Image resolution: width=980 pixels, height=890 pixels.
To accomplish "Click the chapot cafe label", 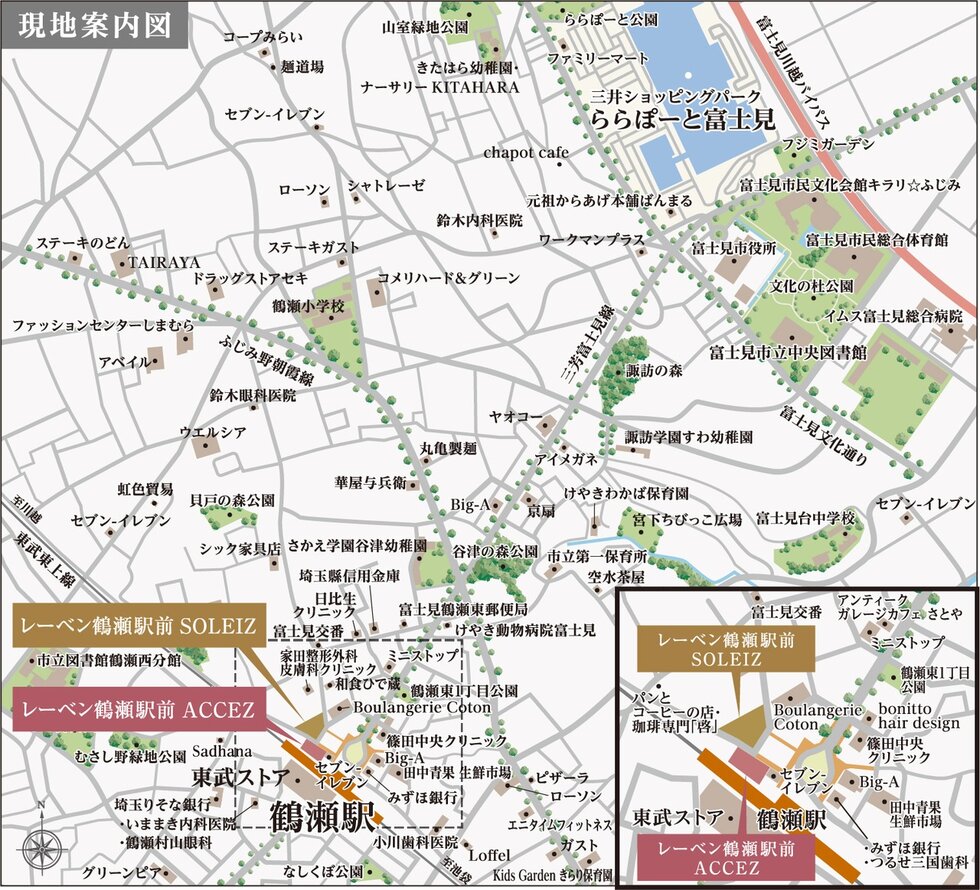I will 527,153.
